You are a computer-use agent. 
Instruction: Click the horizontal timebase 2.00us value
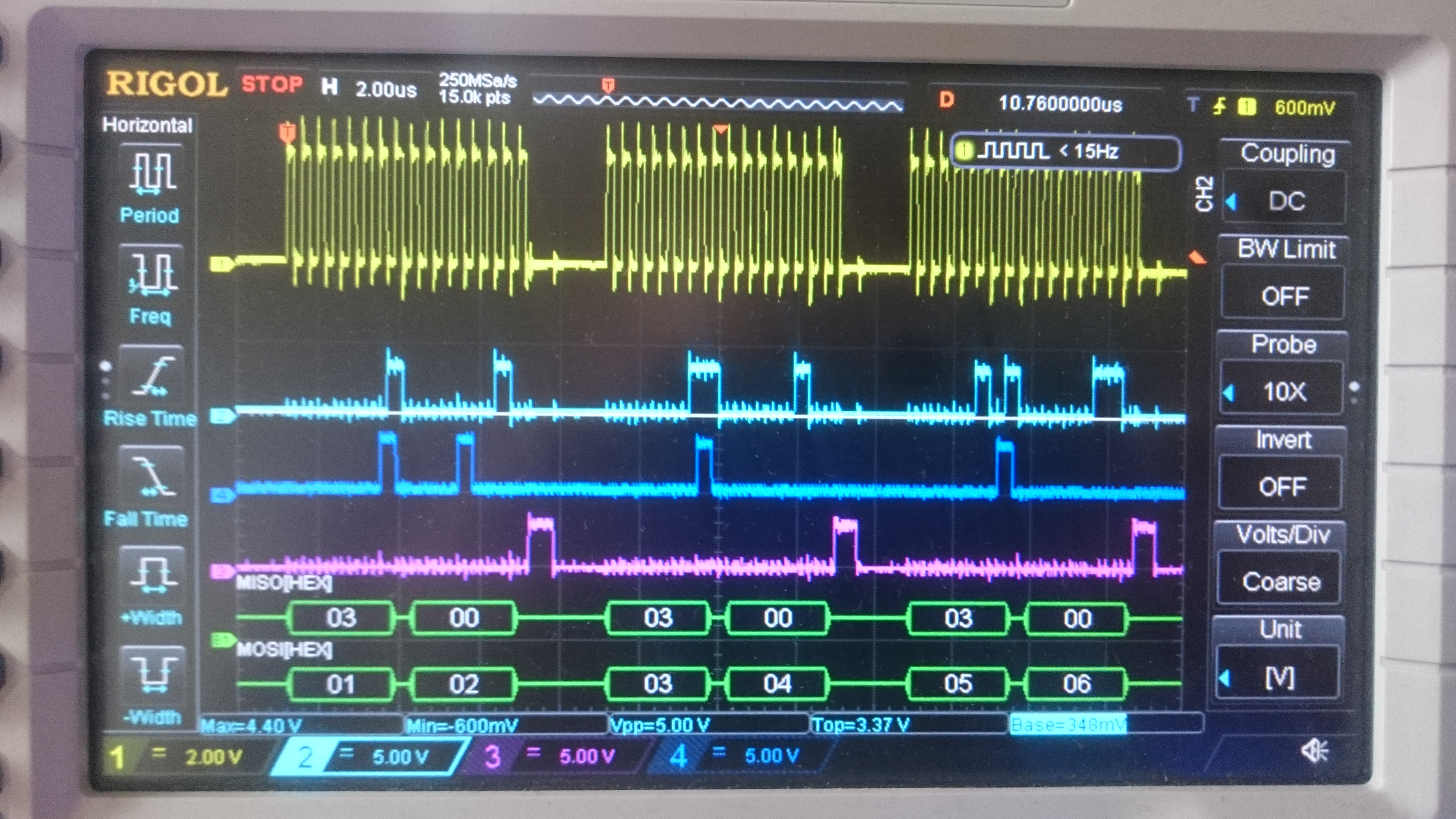coord(386,89)
